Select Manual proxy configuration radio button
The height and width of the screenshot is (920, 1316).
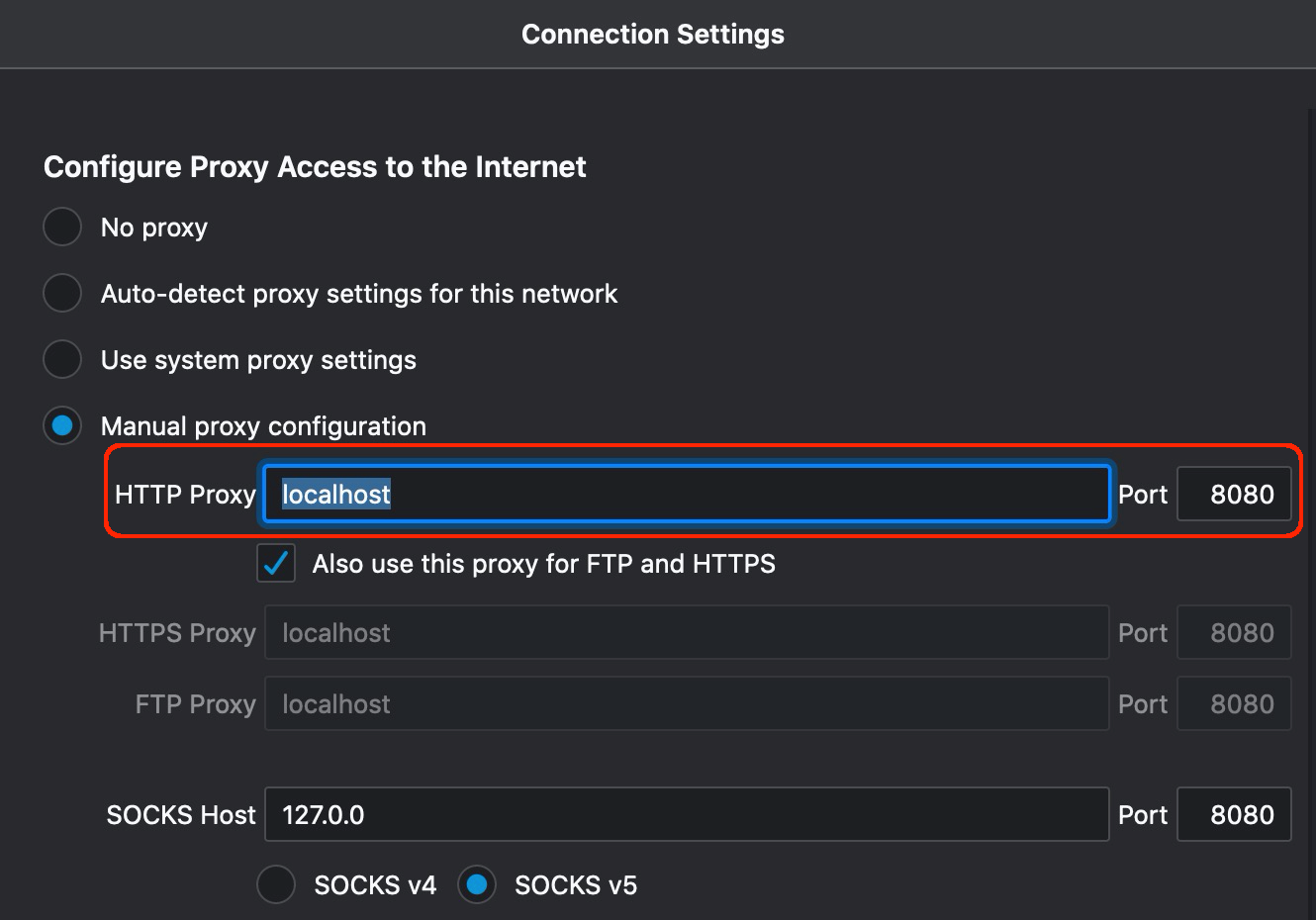(x=62, y=425)
